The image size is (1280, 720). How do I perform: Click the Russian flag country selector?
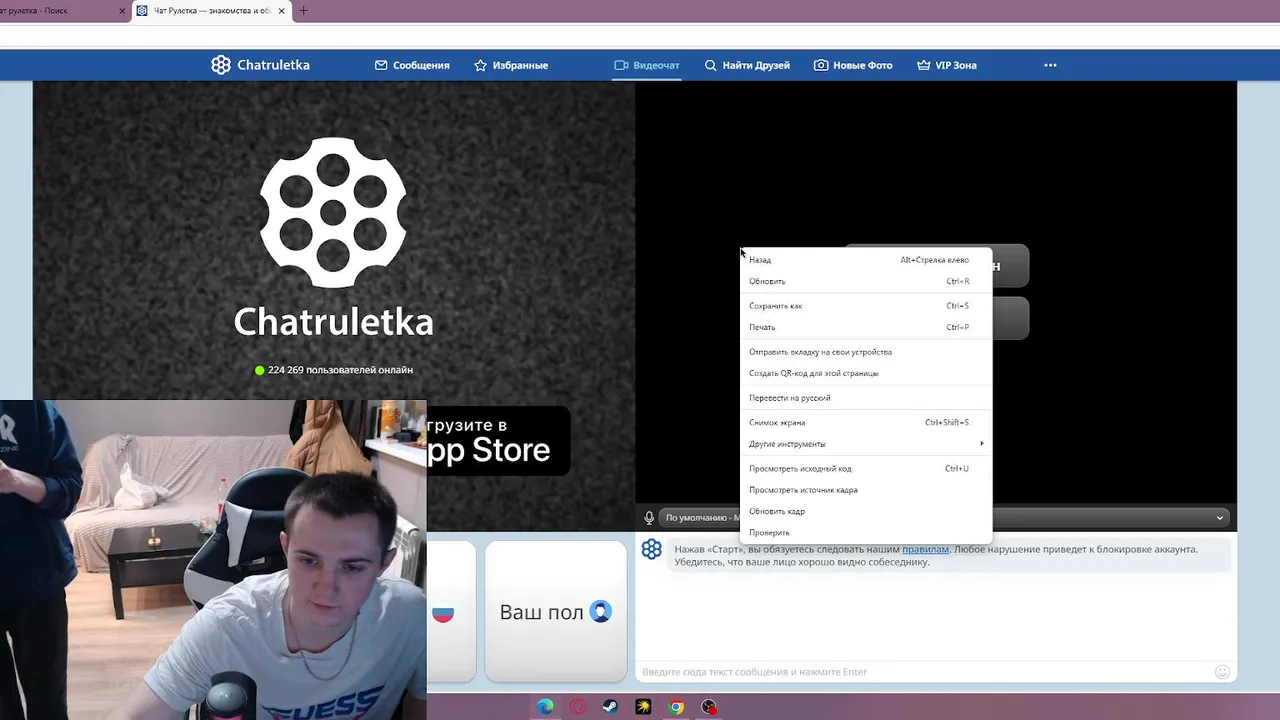click(443, 613)
